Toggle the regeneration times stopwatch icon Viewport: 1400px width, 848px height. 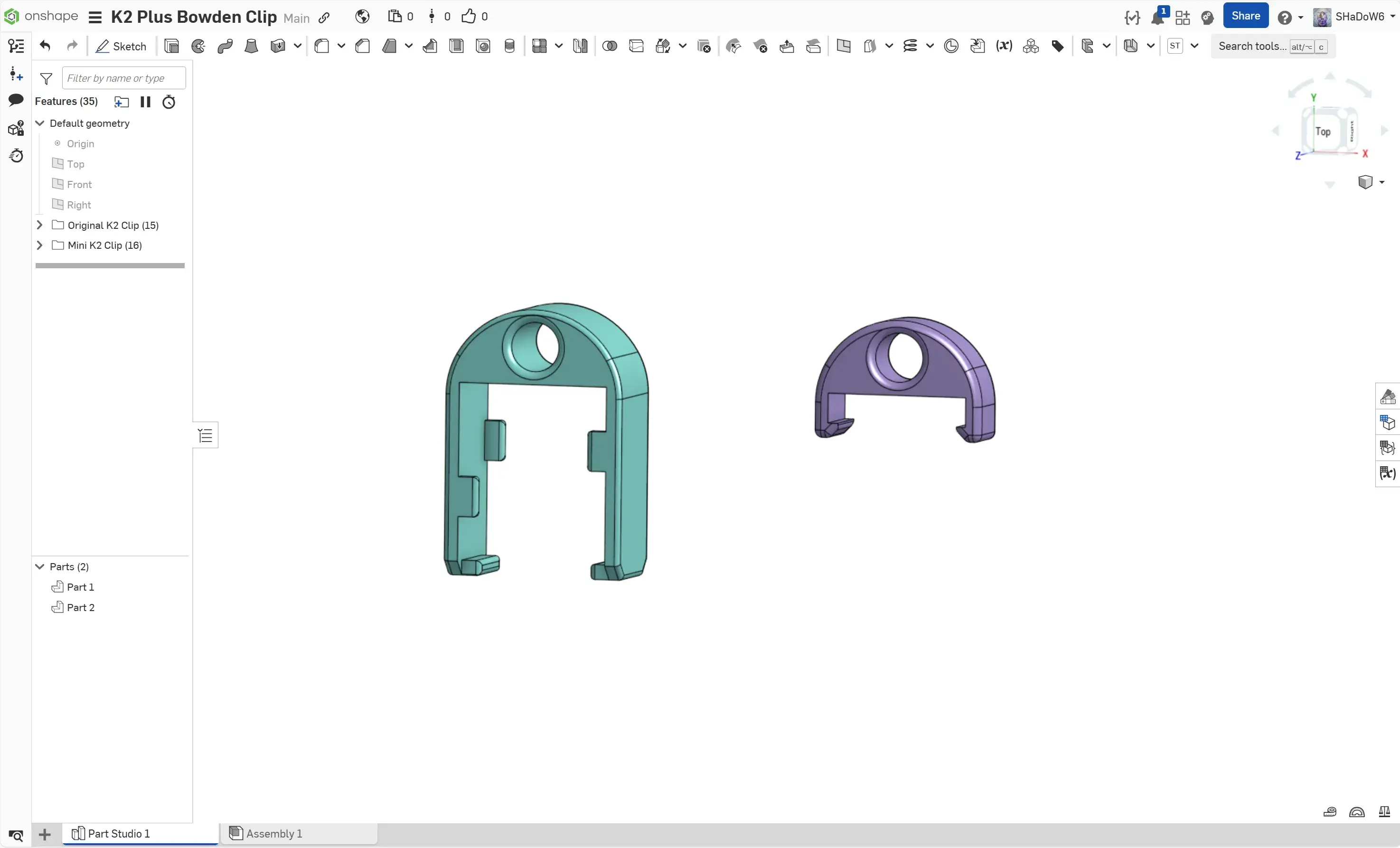(169, 102)
